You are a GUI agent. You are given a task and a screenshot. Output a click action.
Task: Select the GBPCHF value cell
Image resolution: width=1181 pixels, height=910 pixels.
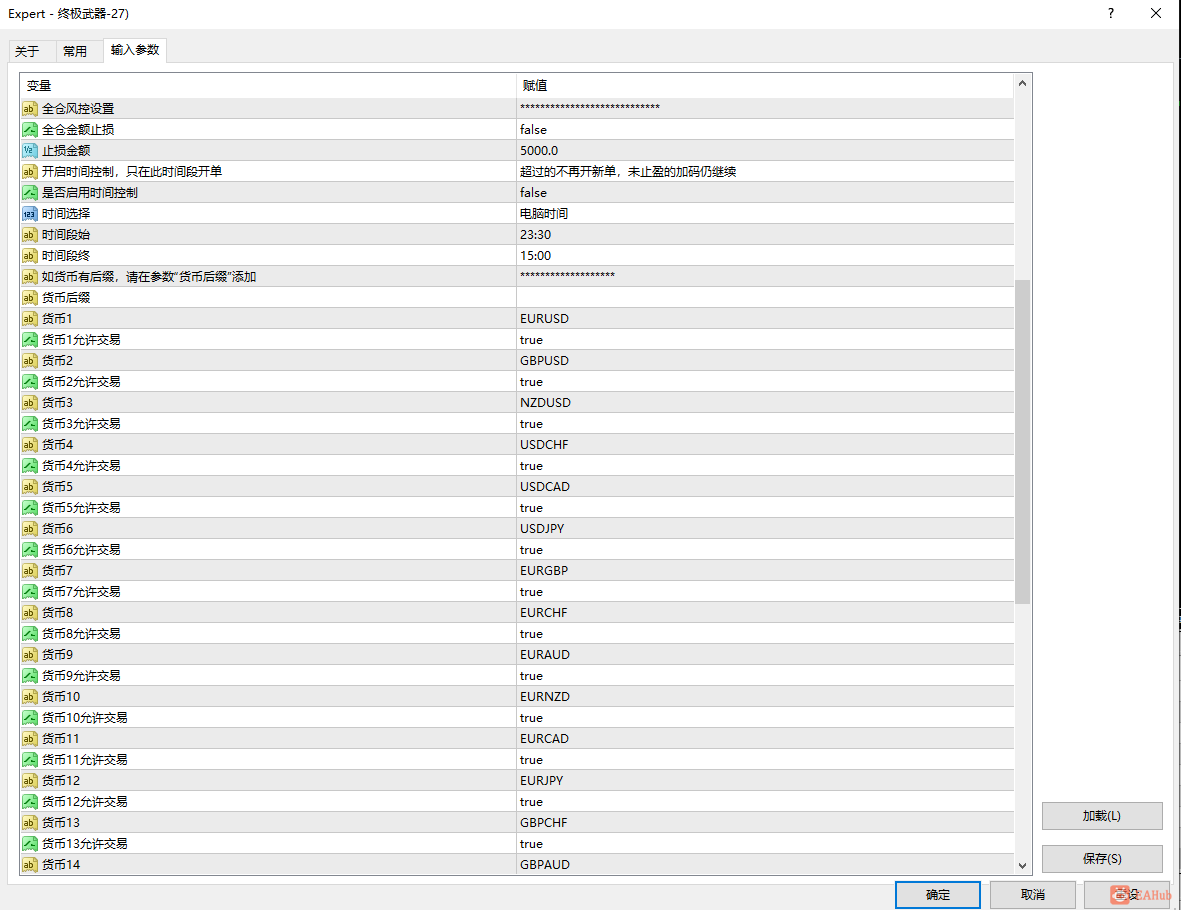[765, 823]
